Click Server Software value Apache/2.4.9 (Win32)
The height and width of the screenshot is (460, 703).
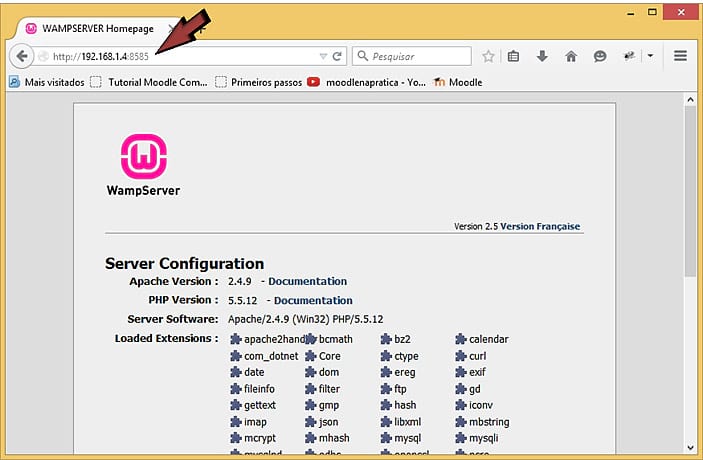point(279,319)
